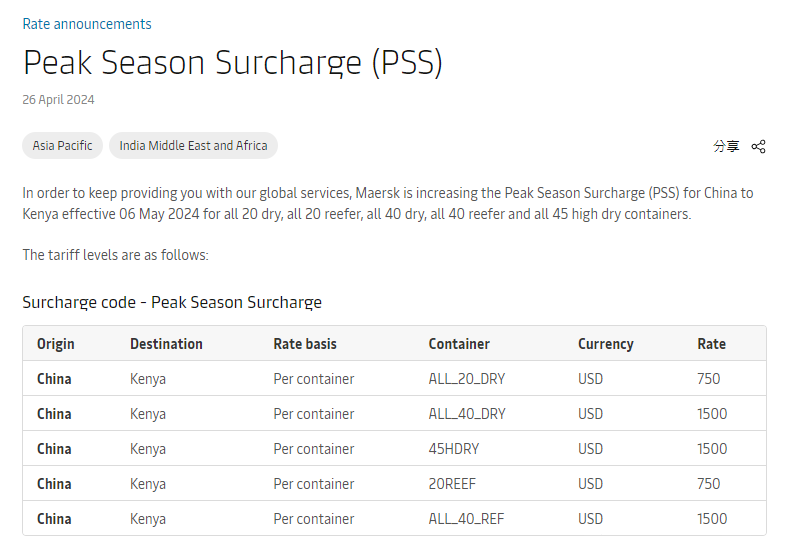This screenshot has width=795, height=554.
Task: Click the Rate column header
Action: coord(711,344)
